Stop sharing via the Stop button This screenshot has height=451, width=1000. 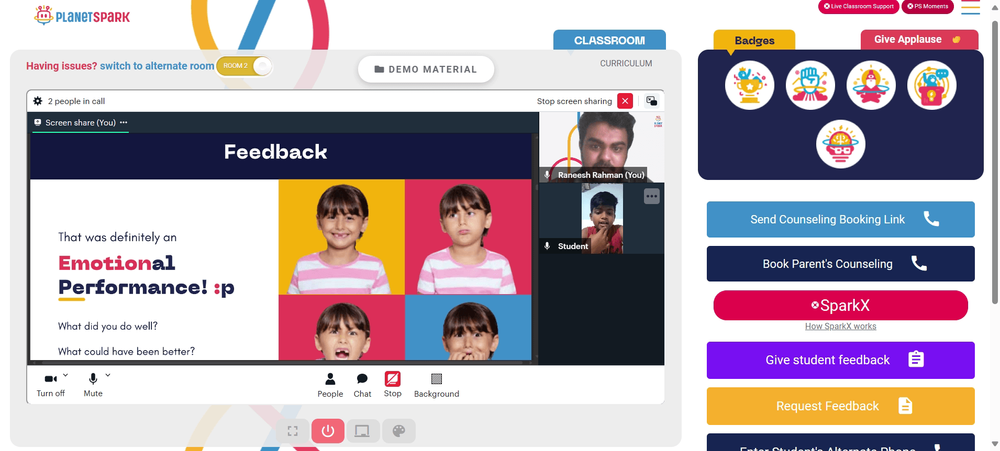coord(392,385)
